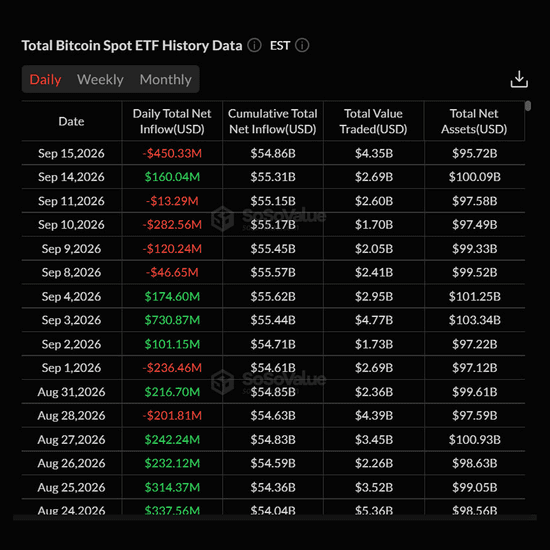Select the Aug 28,2026 date cell

point(71,415)
